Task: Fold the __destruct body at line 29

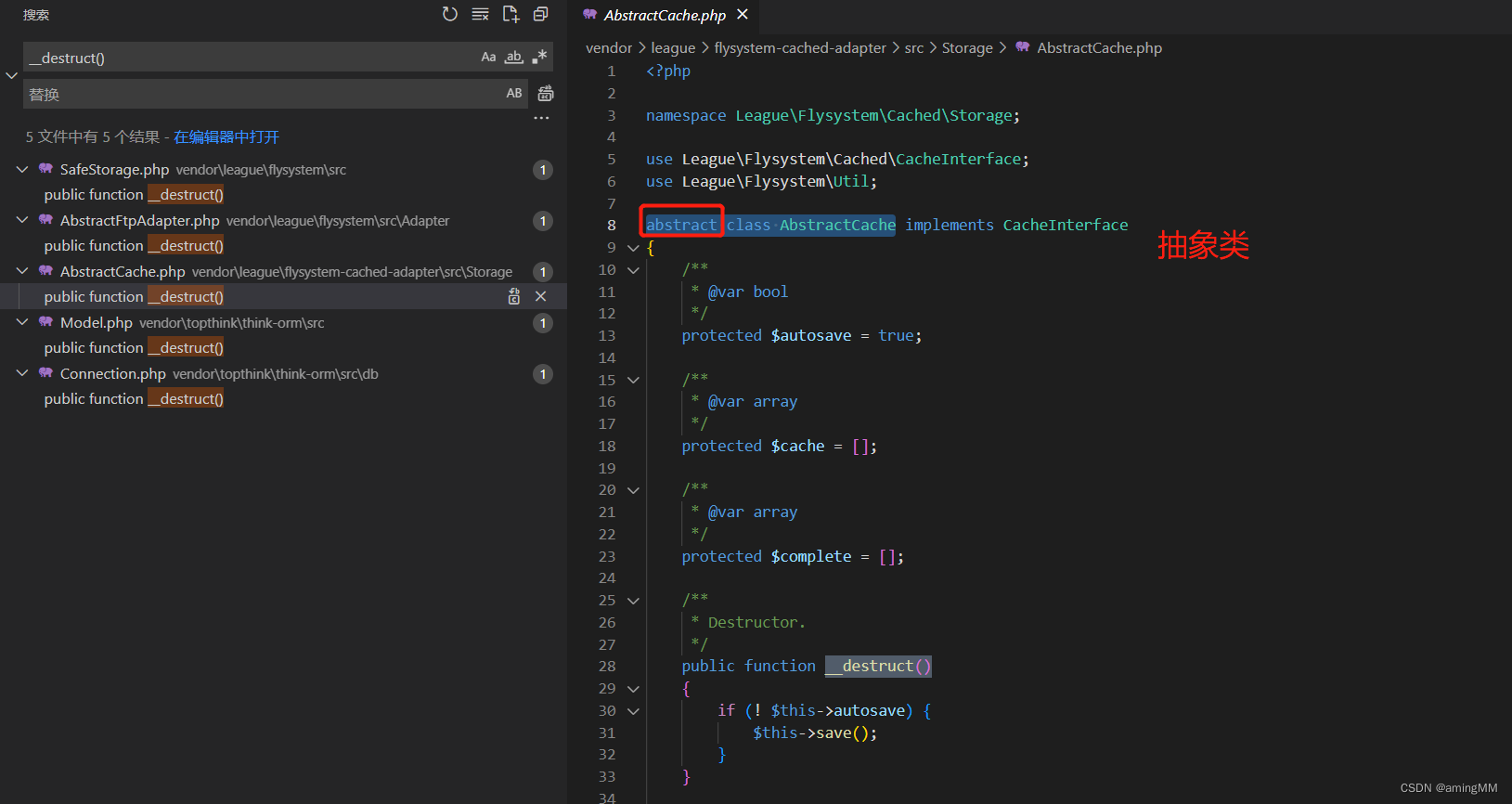Action: (x=633, y=689)
